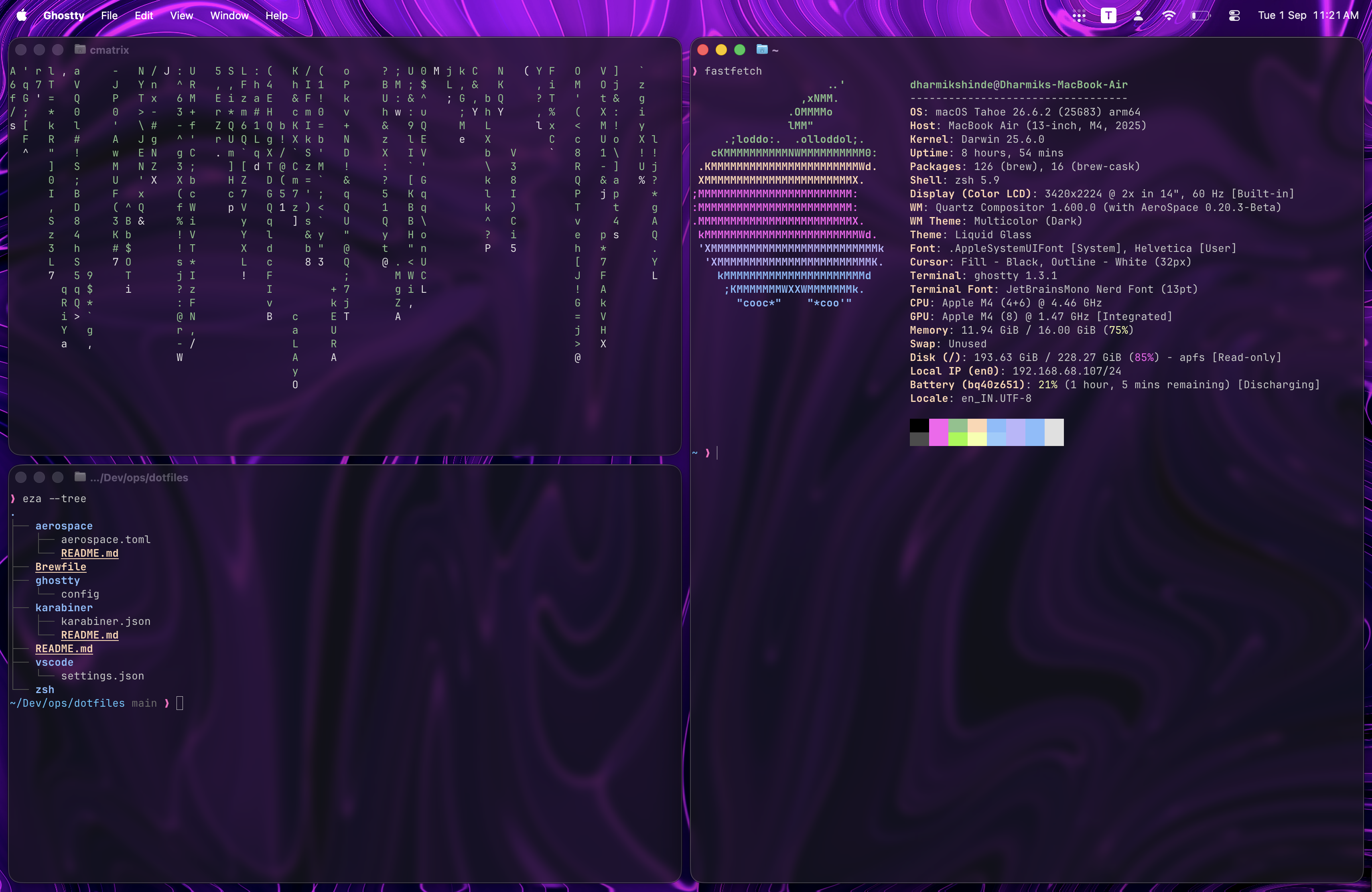This screenshot has height=892, width=1372.
Task: Click the Brewfile entry
Action: point(61,567)
